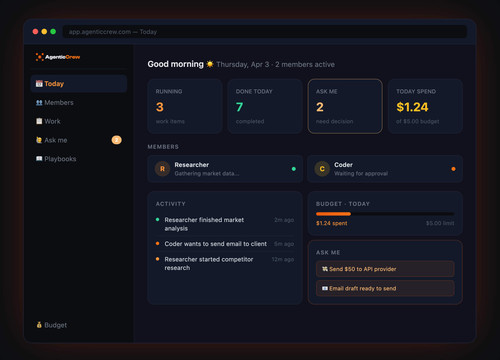Open the Running work items card

pos(185,106)
